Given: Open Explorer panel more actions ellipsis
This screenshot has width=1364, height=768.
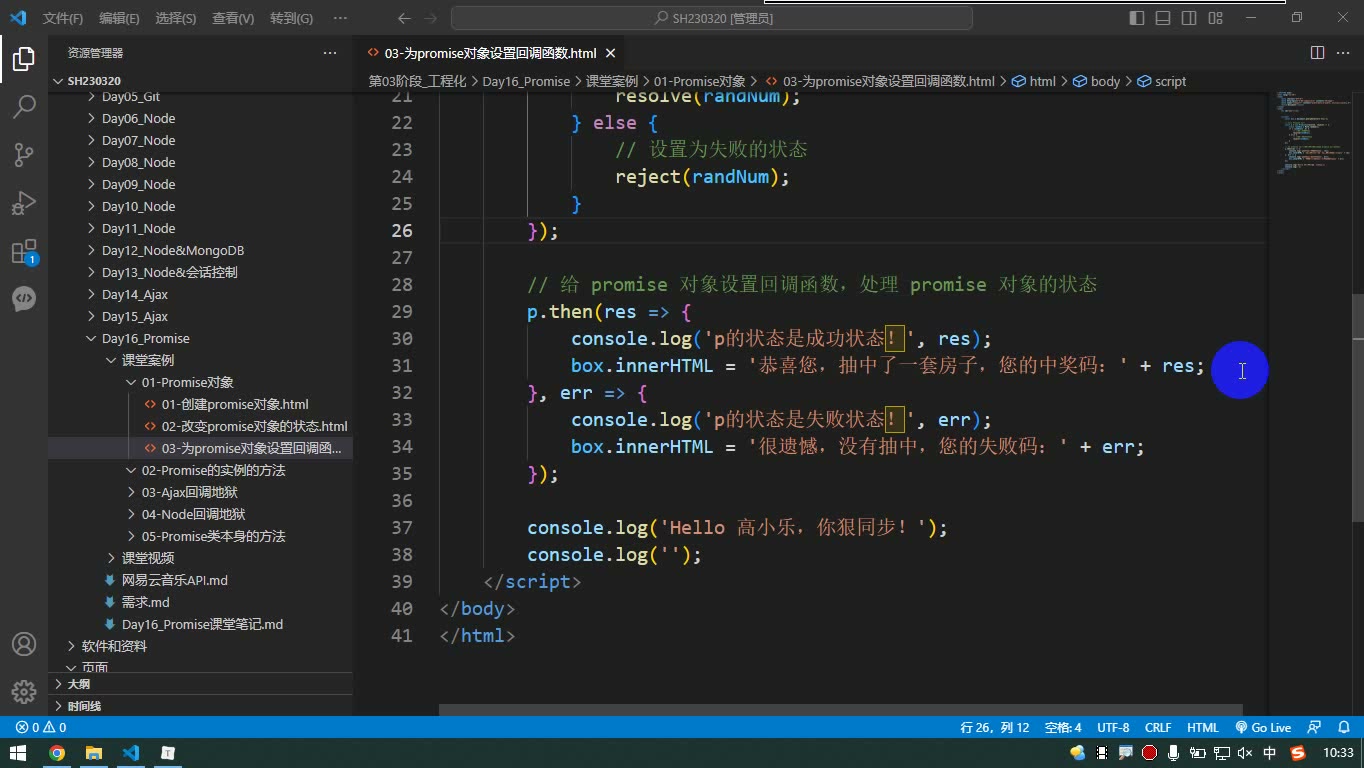Looking at the screenshot, I should (330, 53).
